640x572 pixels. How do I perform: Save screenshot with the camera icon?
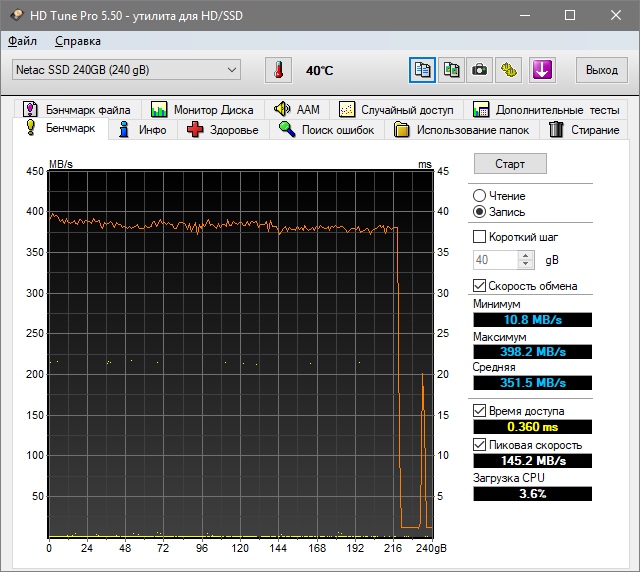[480, 70]
